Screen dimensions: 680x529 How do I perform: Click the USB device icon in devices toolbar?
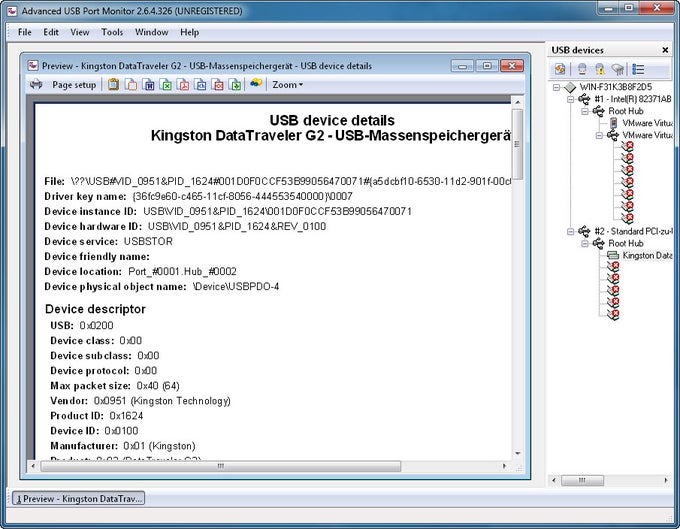pyautogui.click(x=582, y=69)
